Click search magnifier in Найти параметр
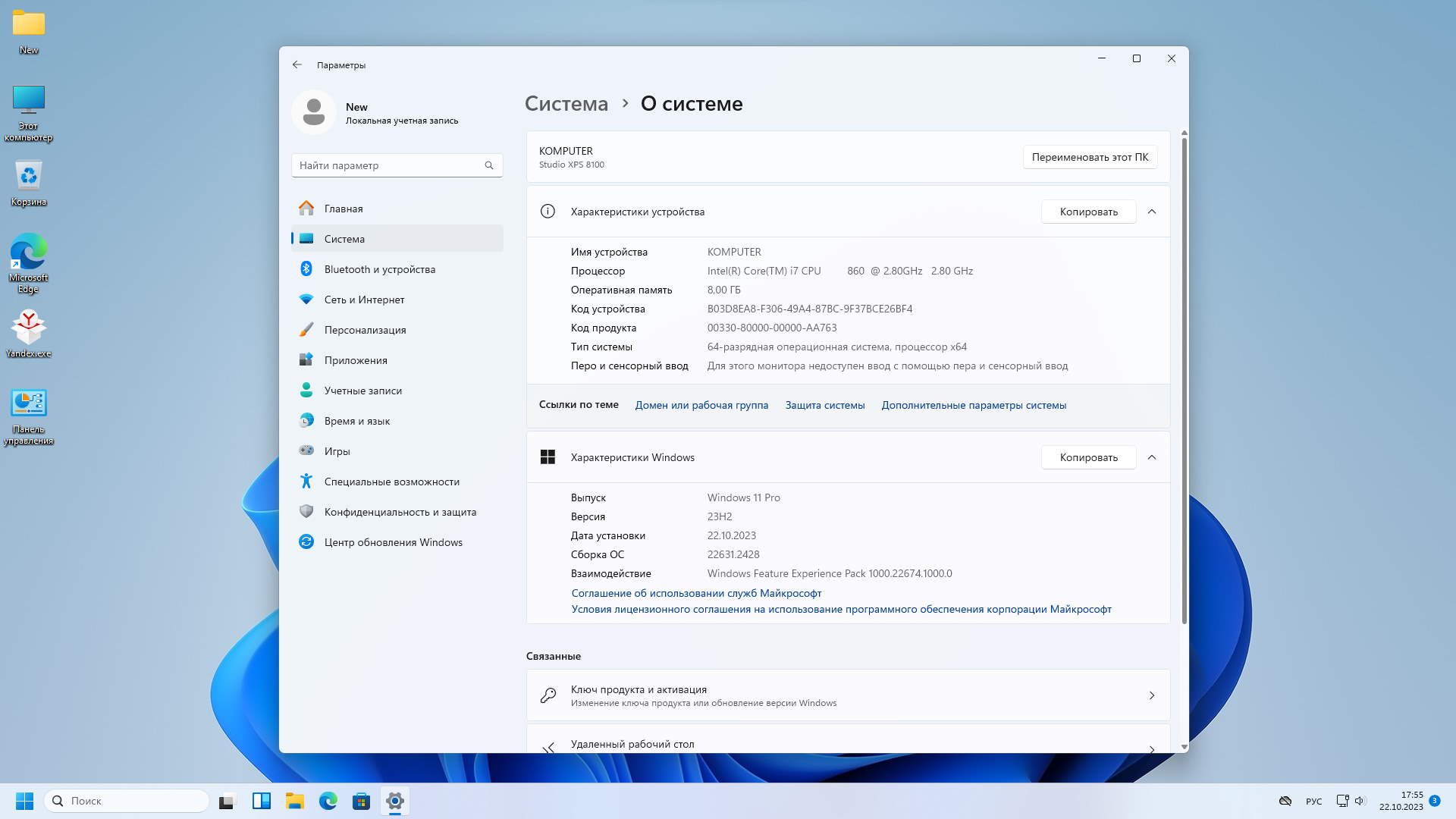 point(489,165)
